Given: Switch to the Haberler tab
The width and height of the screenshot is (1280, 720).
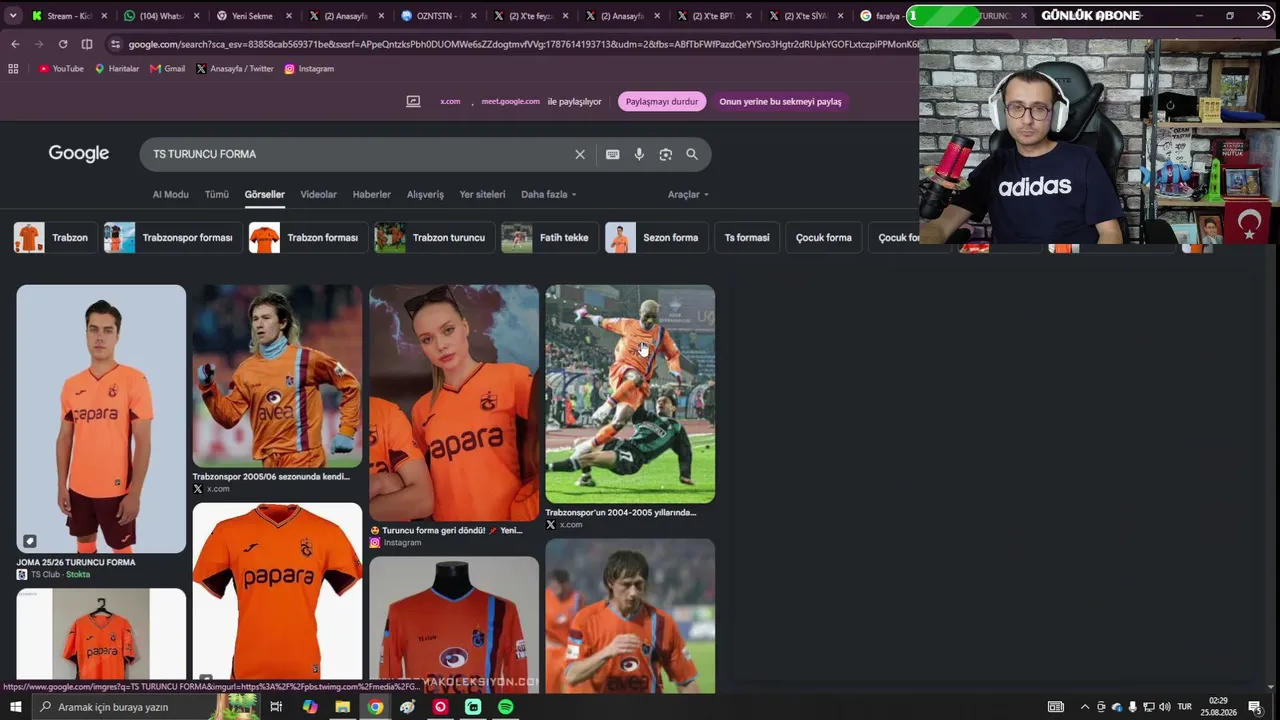Looking at the screenshot, I should click(372, 194).
